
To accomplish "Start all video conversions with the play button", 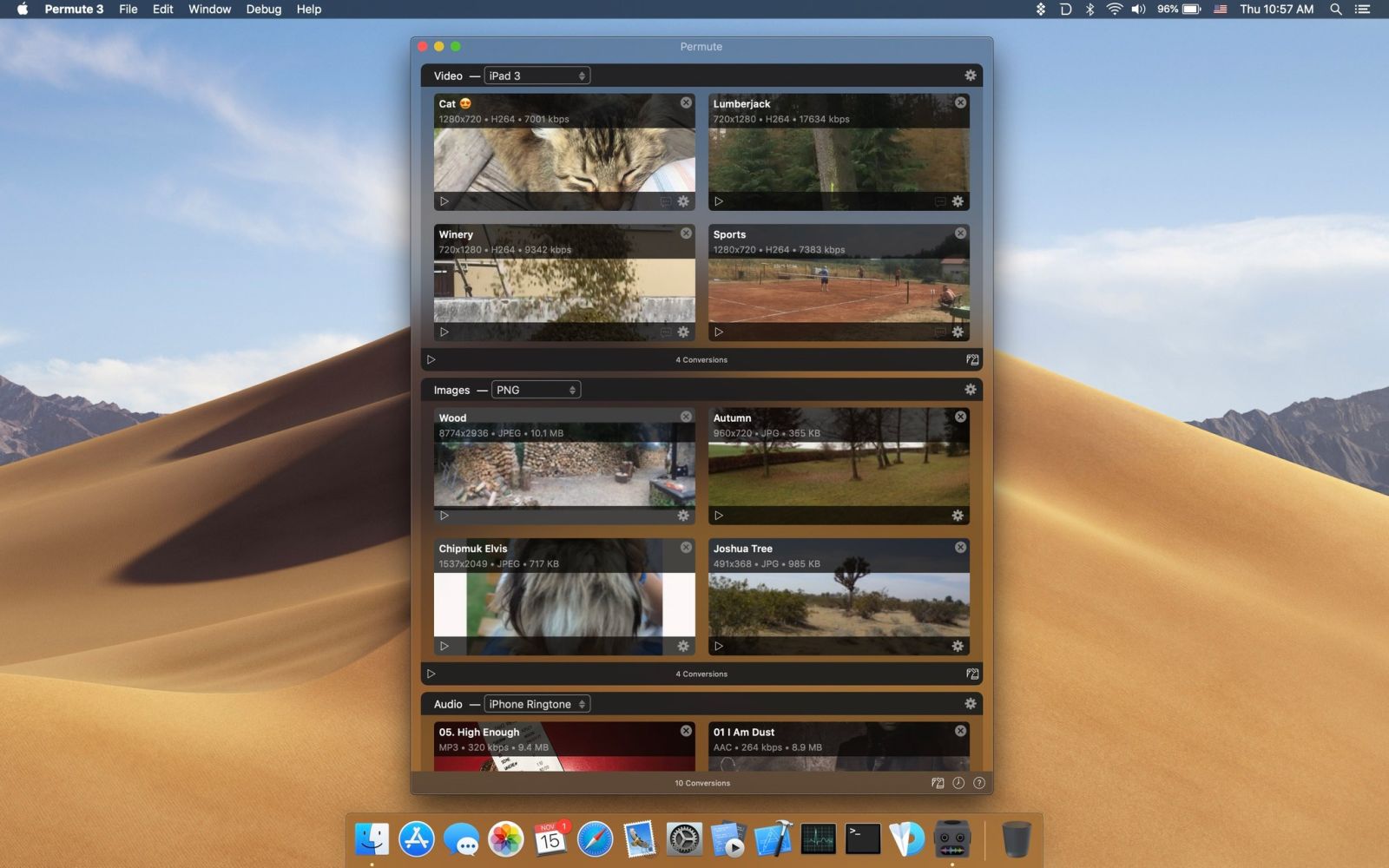I will (x=431, y=358).
